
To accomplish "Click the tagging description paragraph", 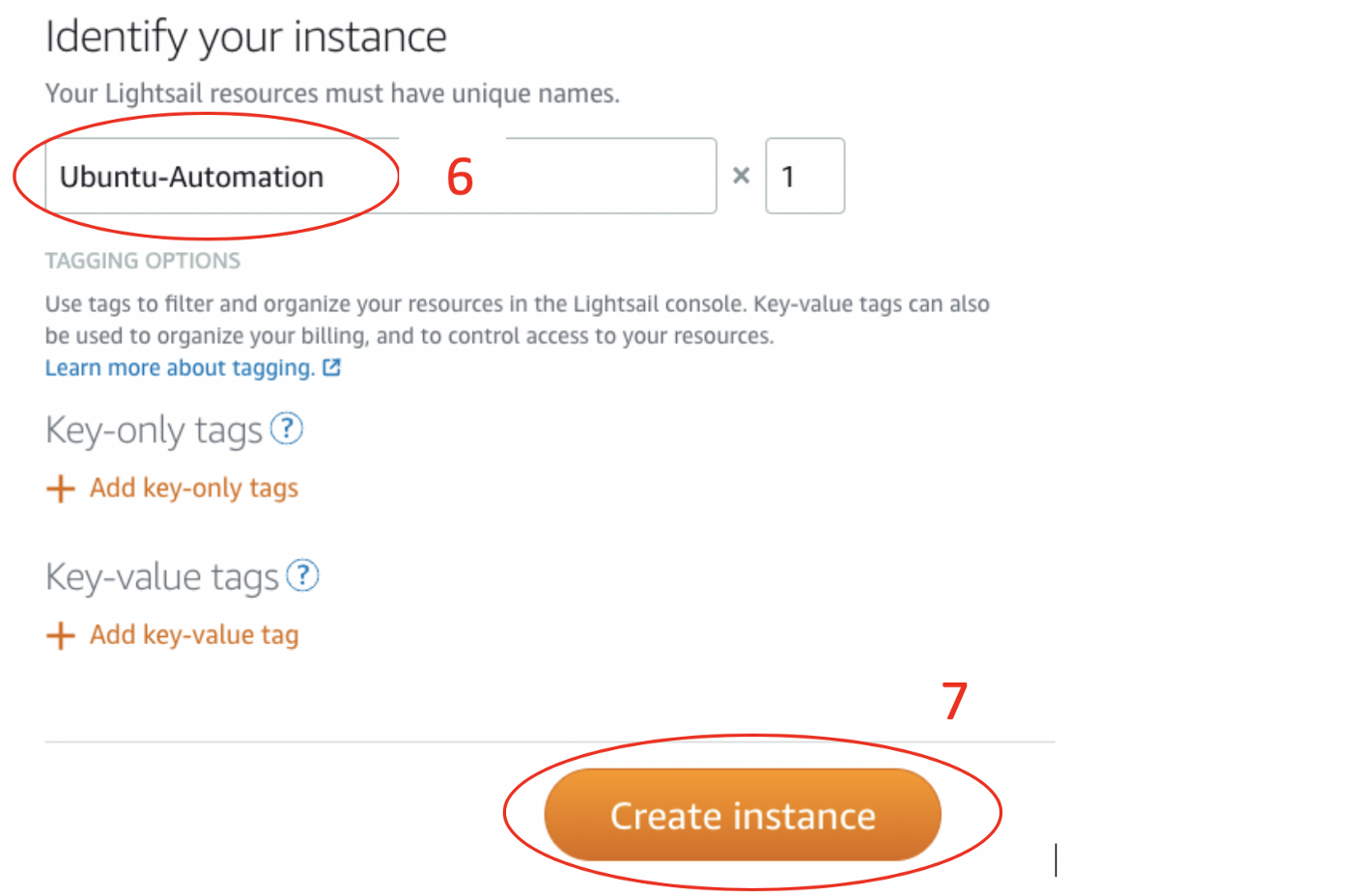I will [x=517, y=320].
